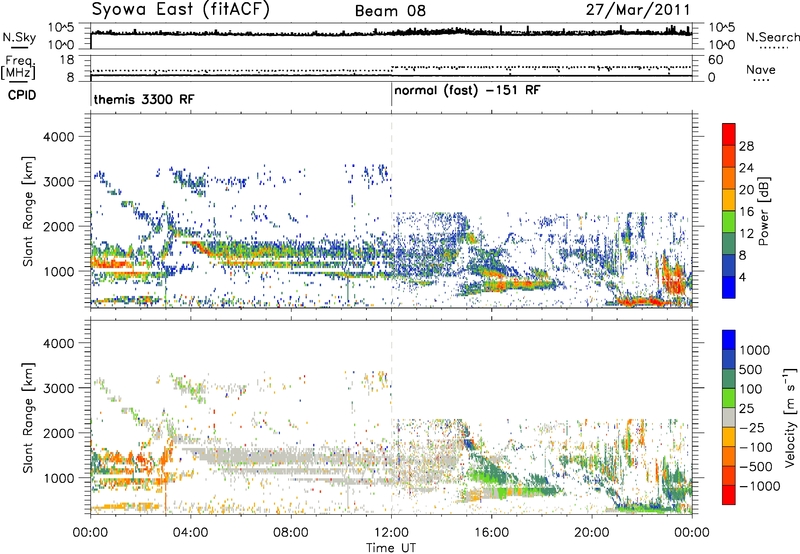Pick the red top segment of Power colorbar
Viewport: 800px width, 554px height.
[x=729, y=135]
